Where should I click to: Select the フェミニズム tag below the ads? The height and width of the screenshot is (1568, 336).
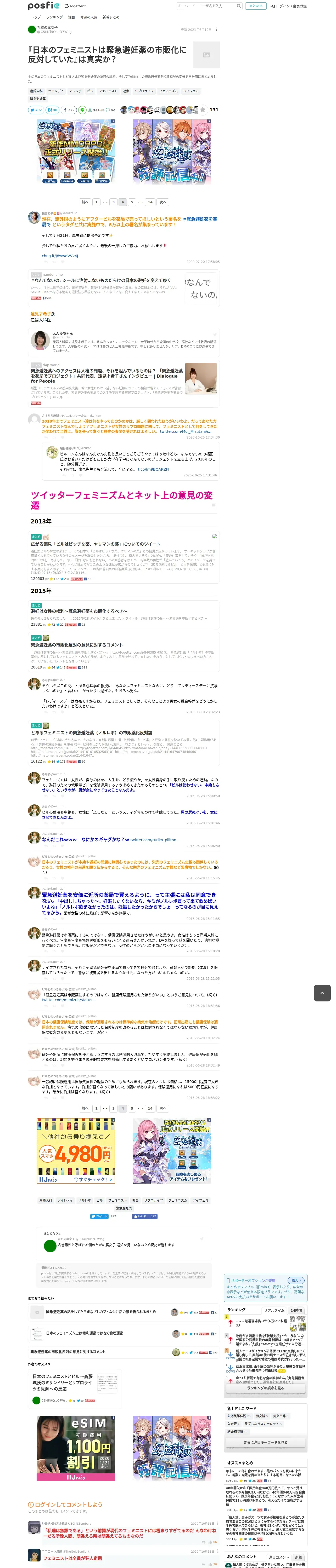pyautogui.click(x=178, y=1200)
